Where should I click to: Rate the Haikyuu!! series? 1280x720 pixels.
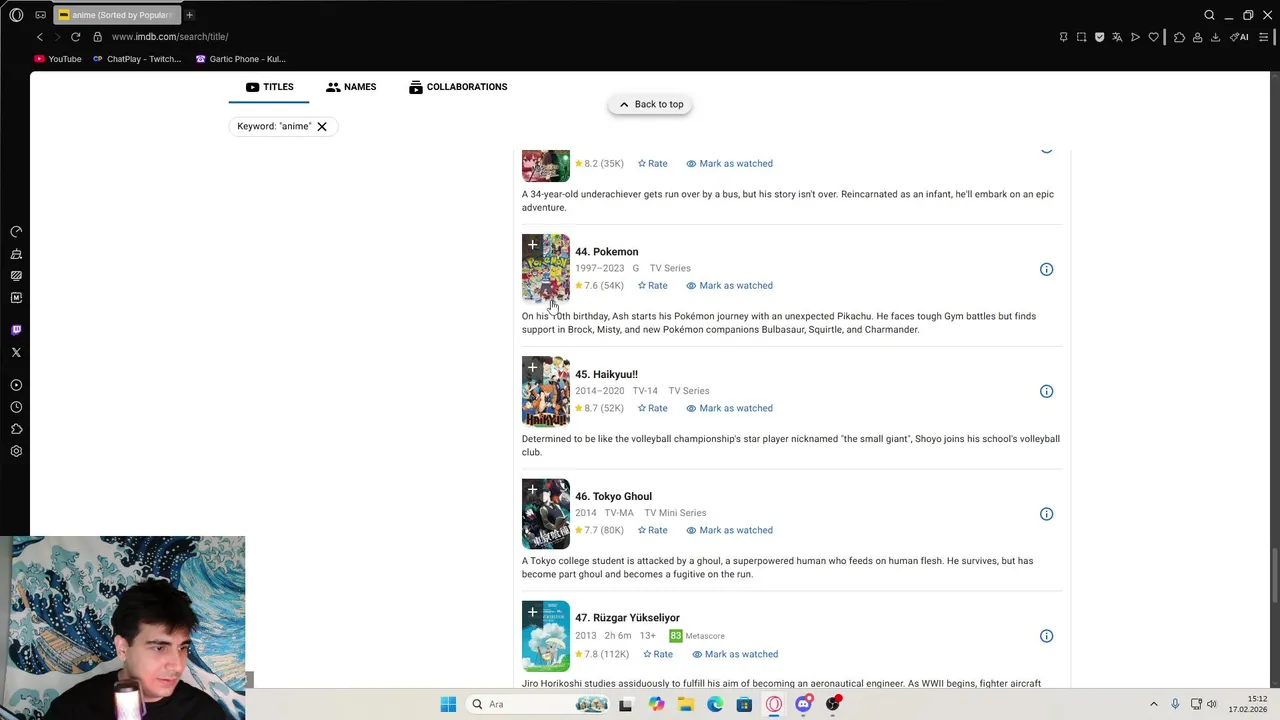(x=653, y=408)
